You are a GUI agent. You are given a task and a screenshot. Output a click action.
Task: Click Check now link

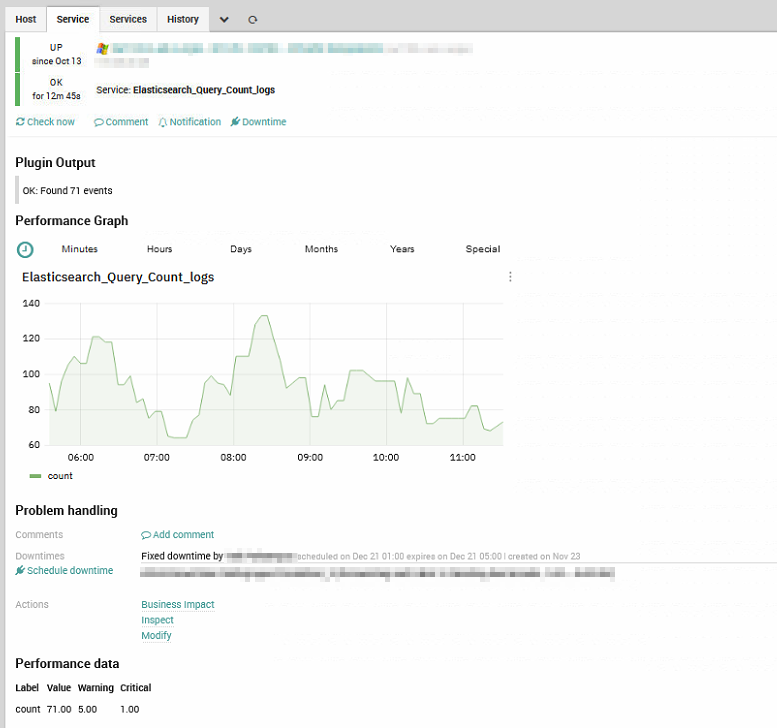45,122
